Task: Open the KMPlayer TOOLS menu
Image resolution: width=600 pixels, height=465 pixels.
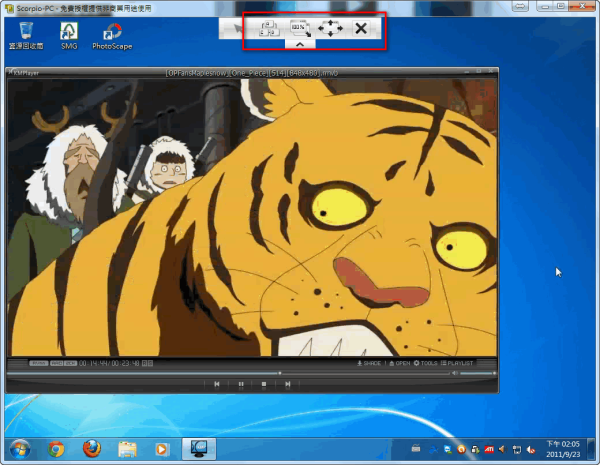Action: (x=425, y=363)
